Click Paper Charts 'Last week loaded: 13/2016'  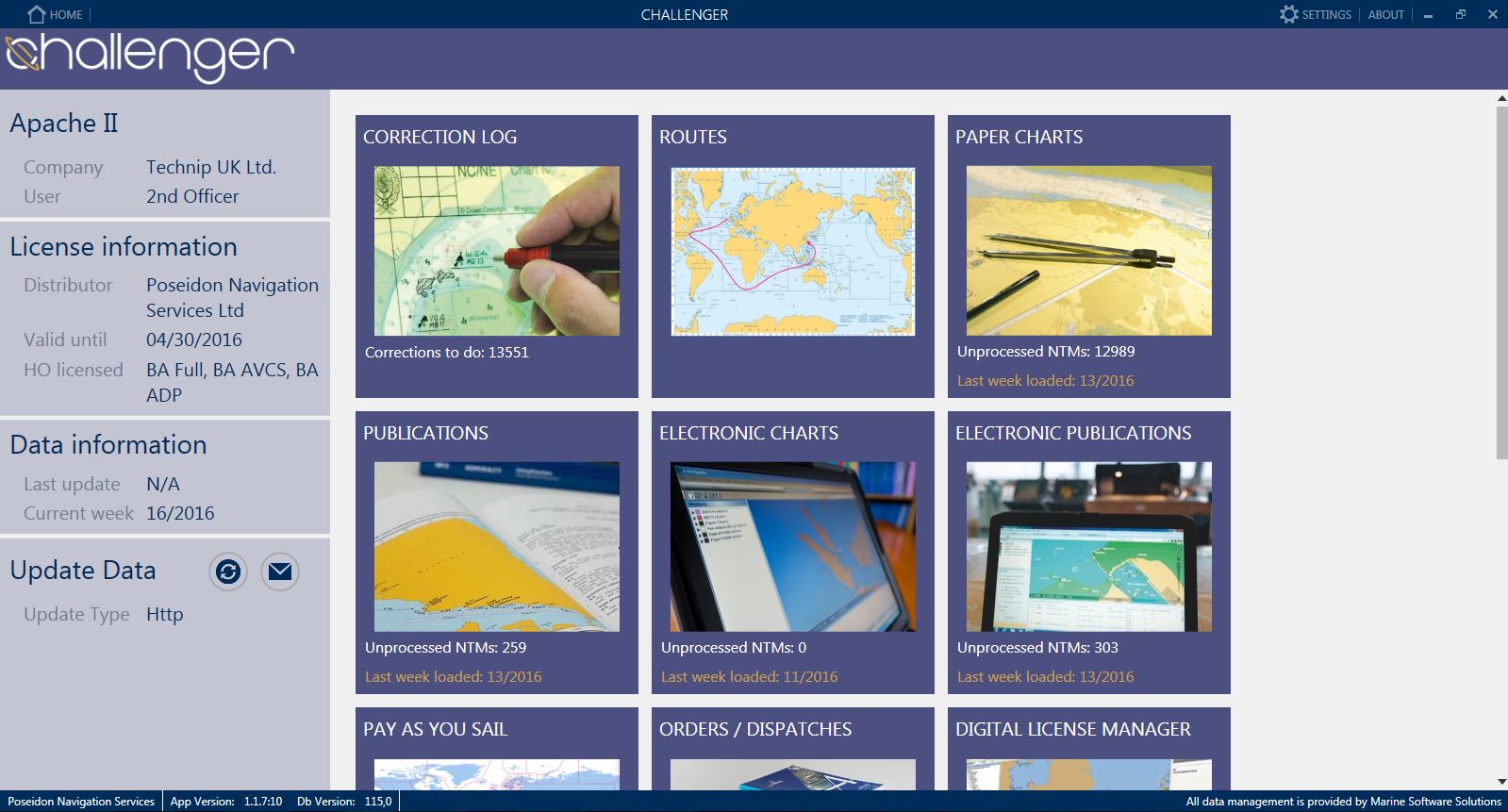(x=1045, y=380)
